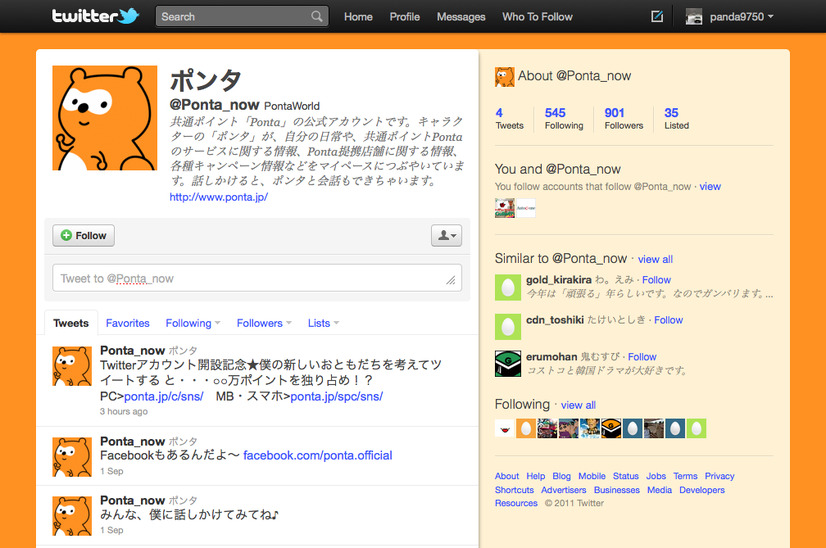Image resolution: width=826 pixels, height=548 pixels.
Task: Click Advertisers footer link
Action: coord(564,490)
